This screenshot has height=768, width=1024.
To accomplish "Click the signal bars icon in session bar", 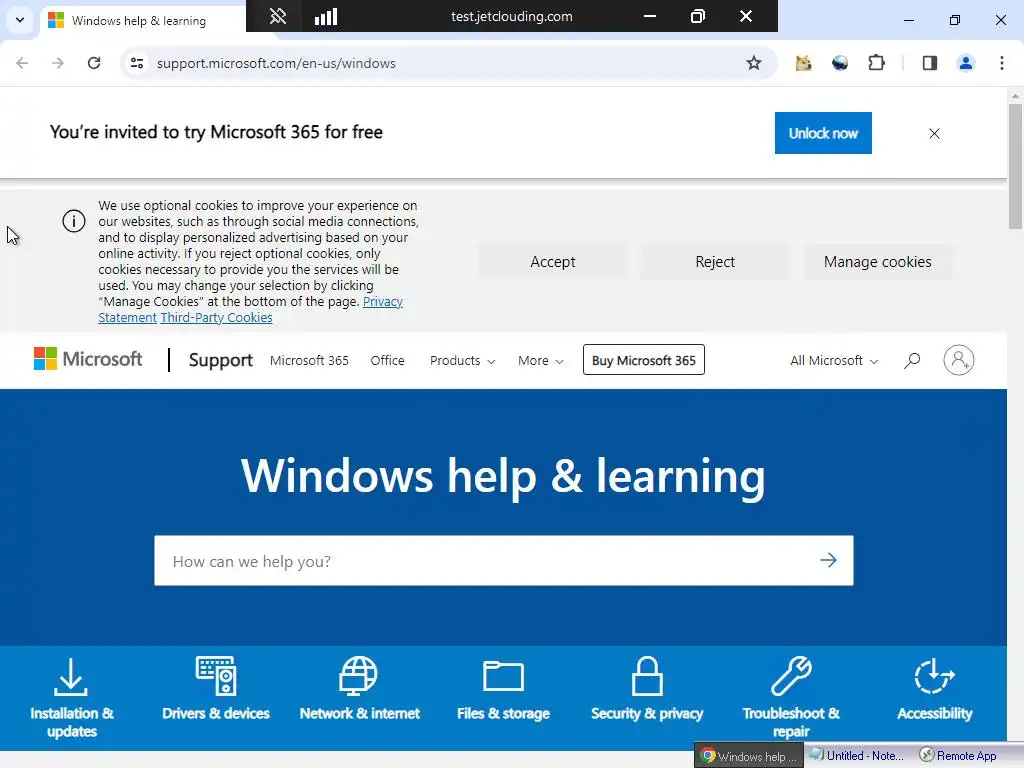I will tap(326, 16).
